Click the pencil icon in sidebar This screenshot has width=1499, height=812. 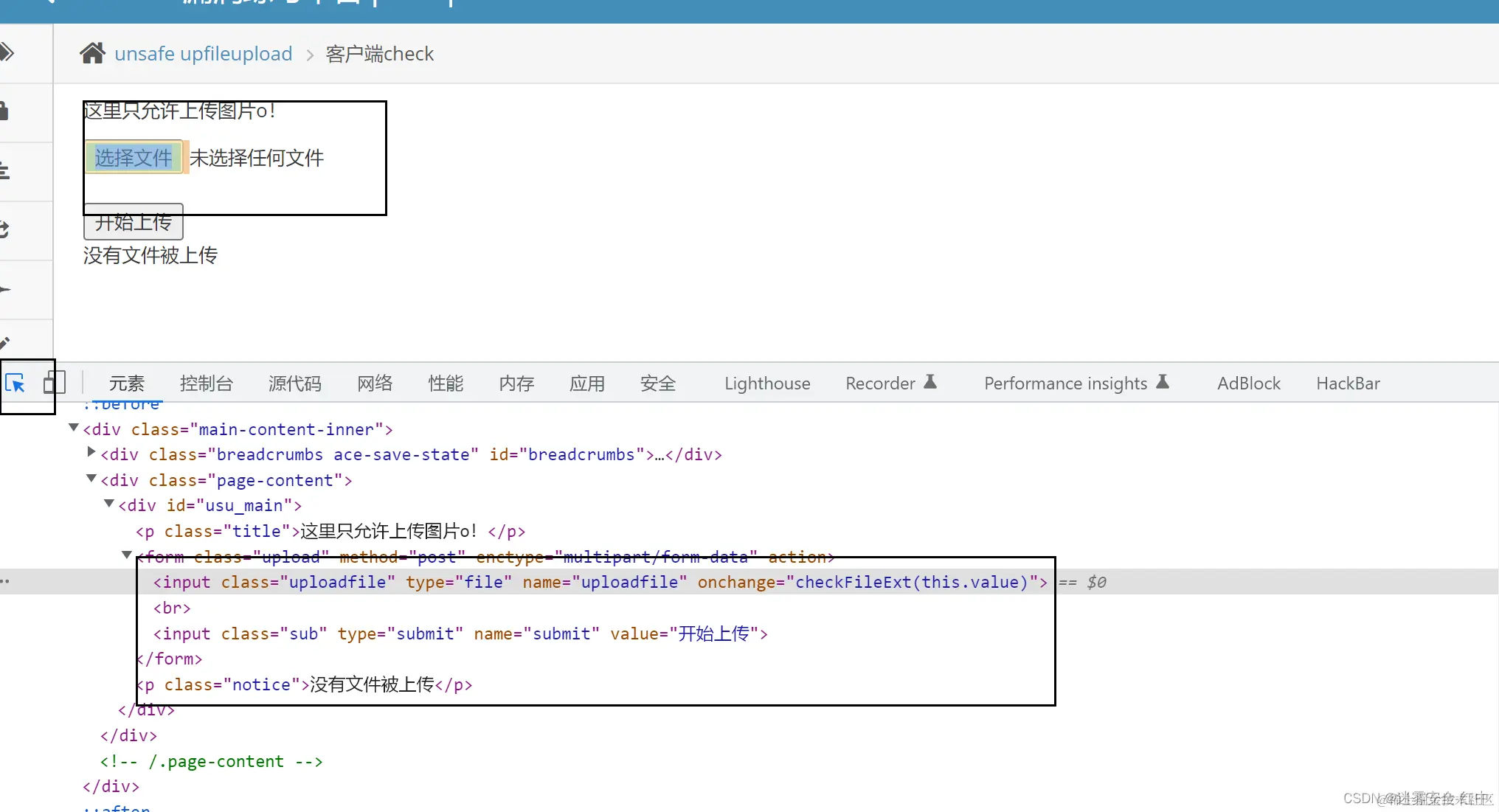pyautogui.click(x=4, y=343)
